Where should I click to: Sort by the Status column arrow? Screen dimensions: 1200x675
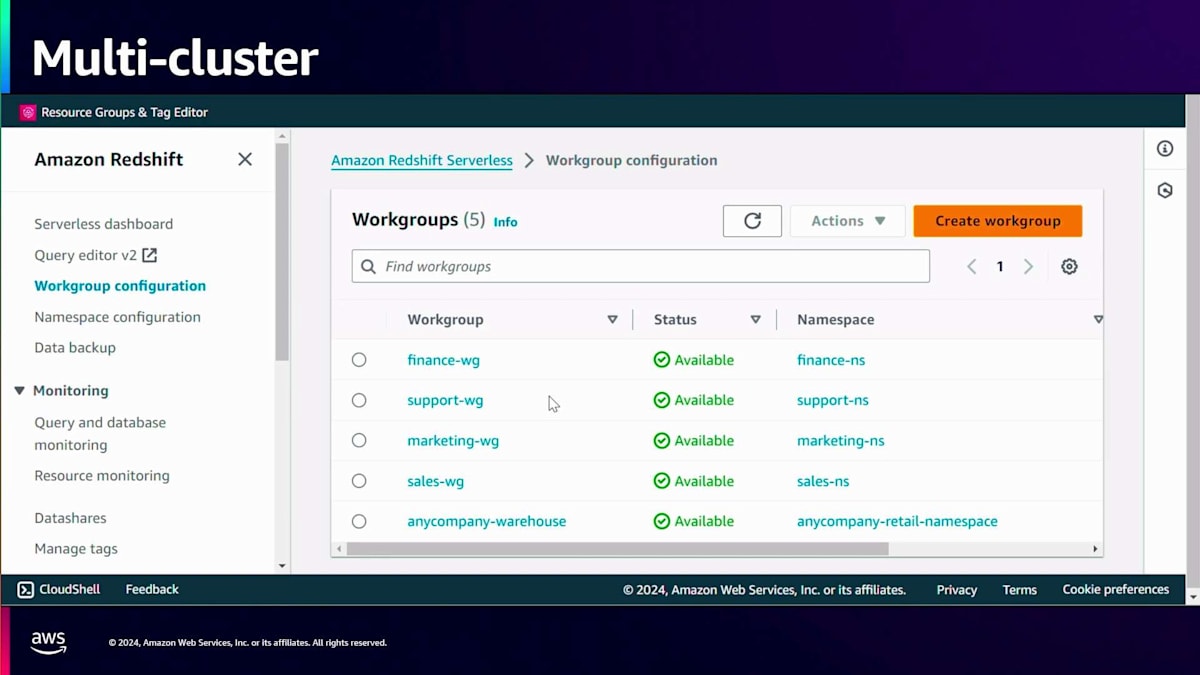click(x=755, y=320)
